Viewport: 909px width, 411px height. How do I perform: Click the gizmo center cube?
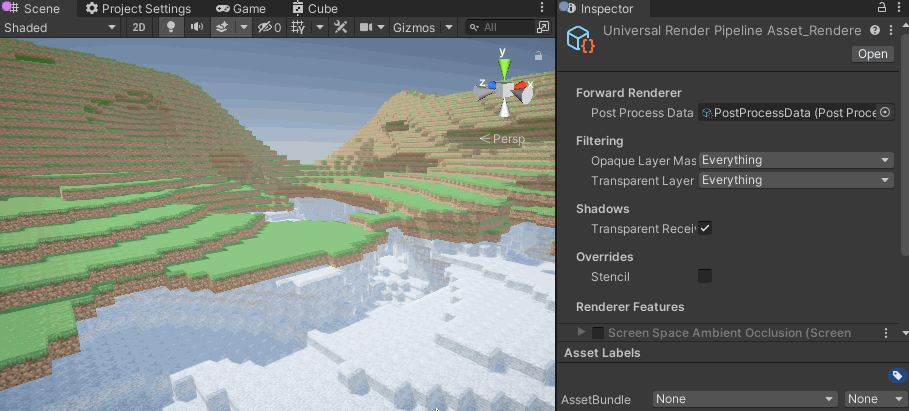504,90
